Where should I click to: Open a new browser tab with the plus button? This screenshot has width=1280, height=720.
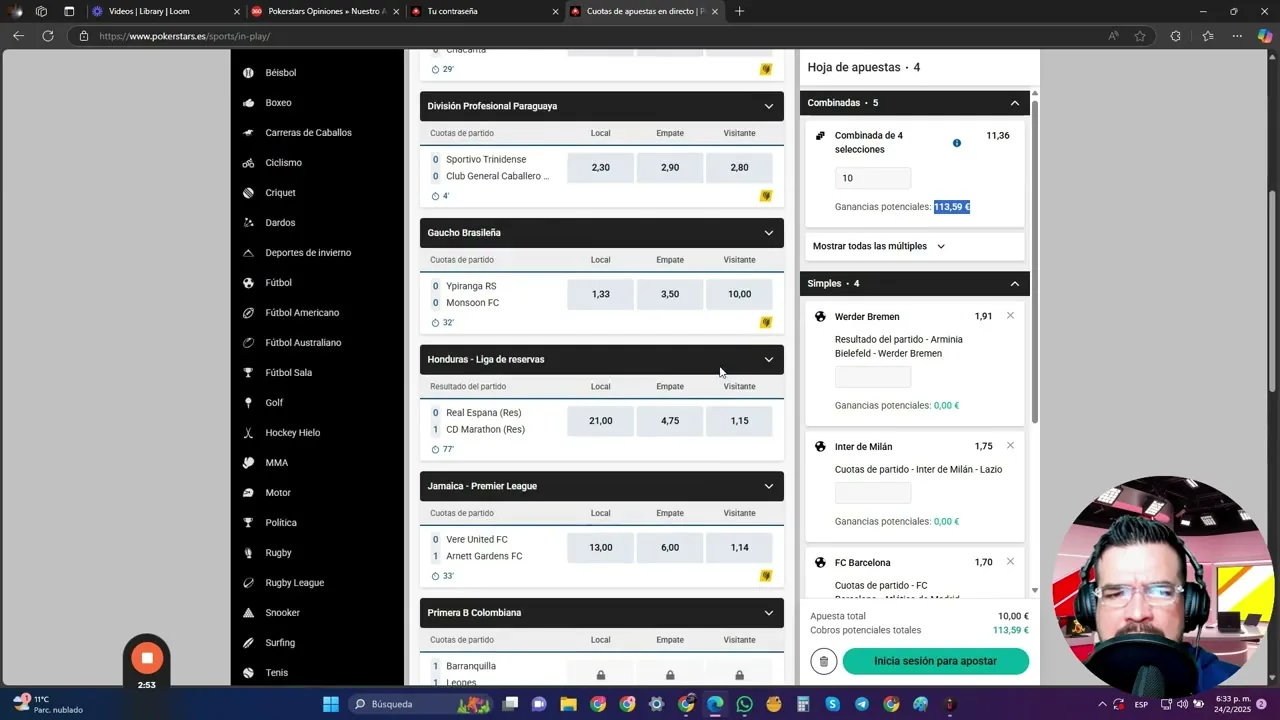(x=739, y=12)
